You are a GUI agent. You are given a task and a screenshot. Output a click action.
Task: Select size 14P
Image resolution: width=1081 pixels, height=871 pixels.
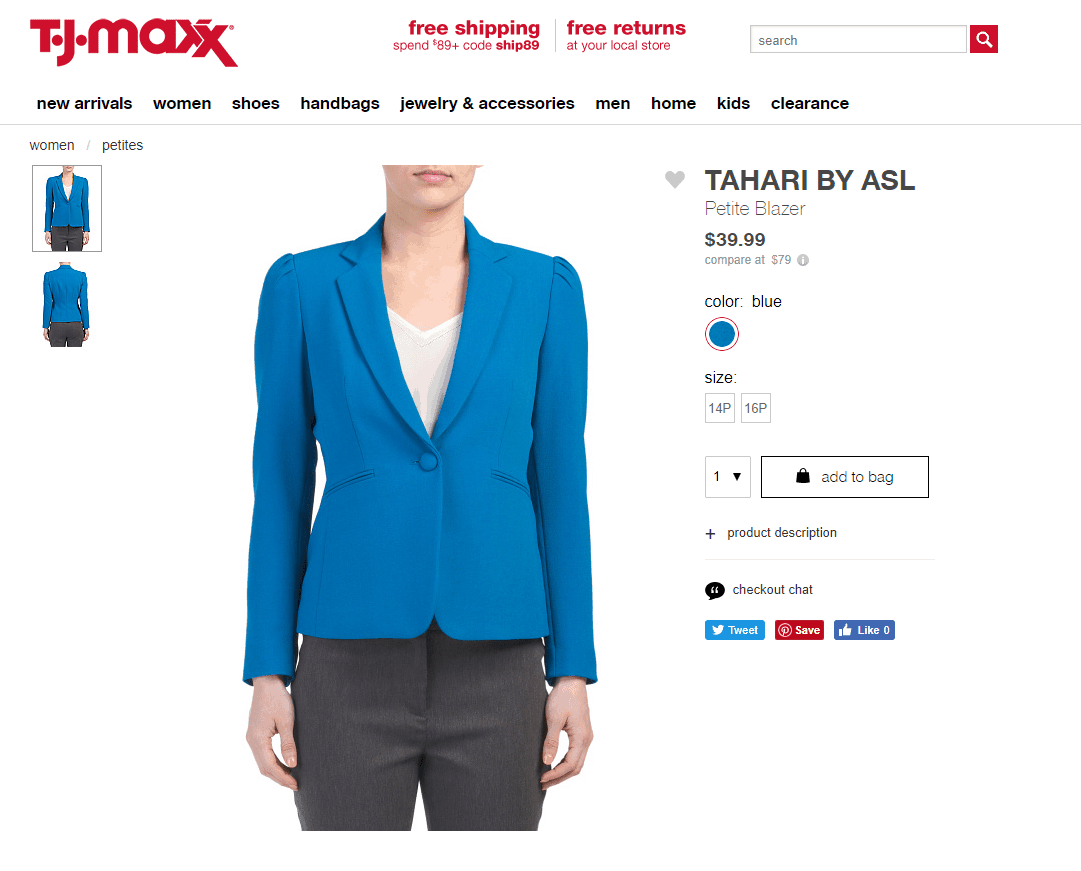pyautogui.click(x=720, y=408)
